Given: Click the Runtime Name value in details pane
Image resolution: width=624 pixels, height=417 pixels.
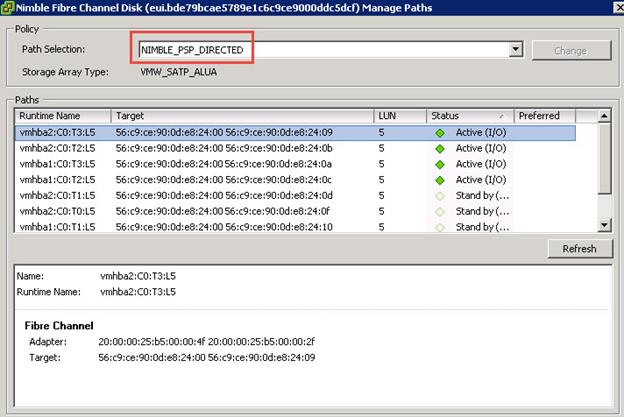Looking at the screenshot, I should point(138,292).
